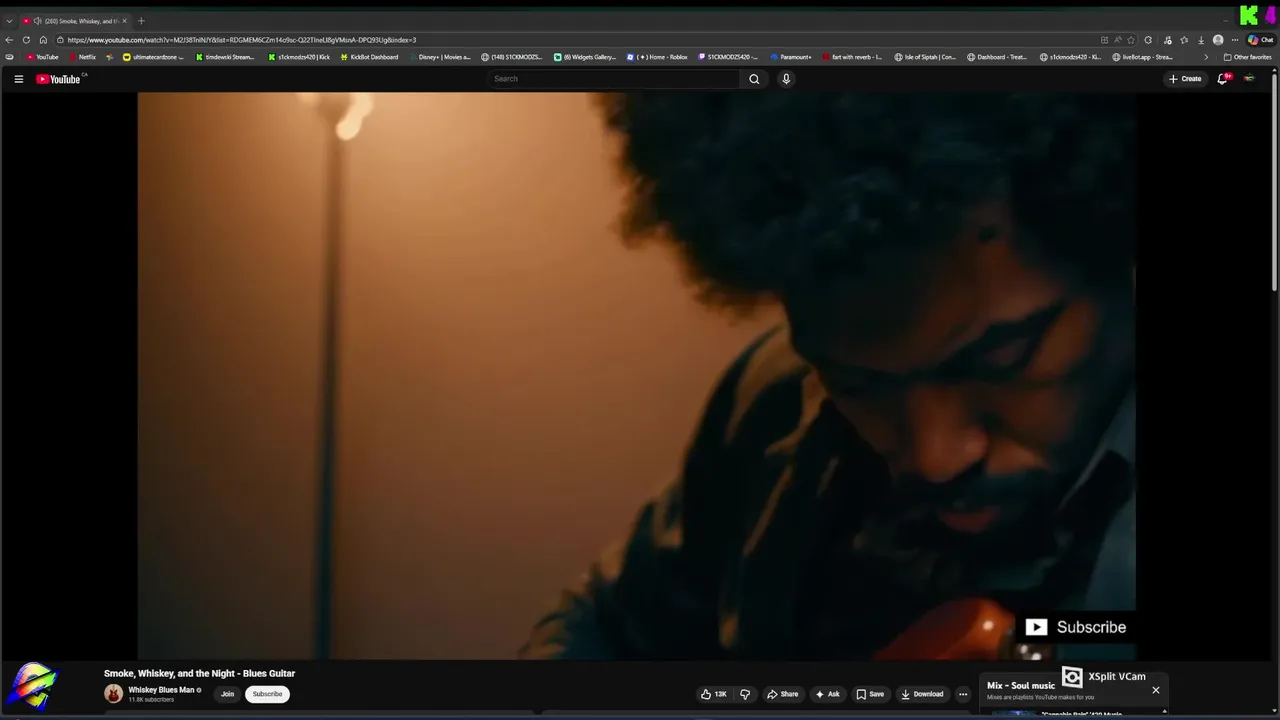Open the Widgets Gallery bookmark
Viewport: 1280px width, 720px height.
[x=585, y=57]
